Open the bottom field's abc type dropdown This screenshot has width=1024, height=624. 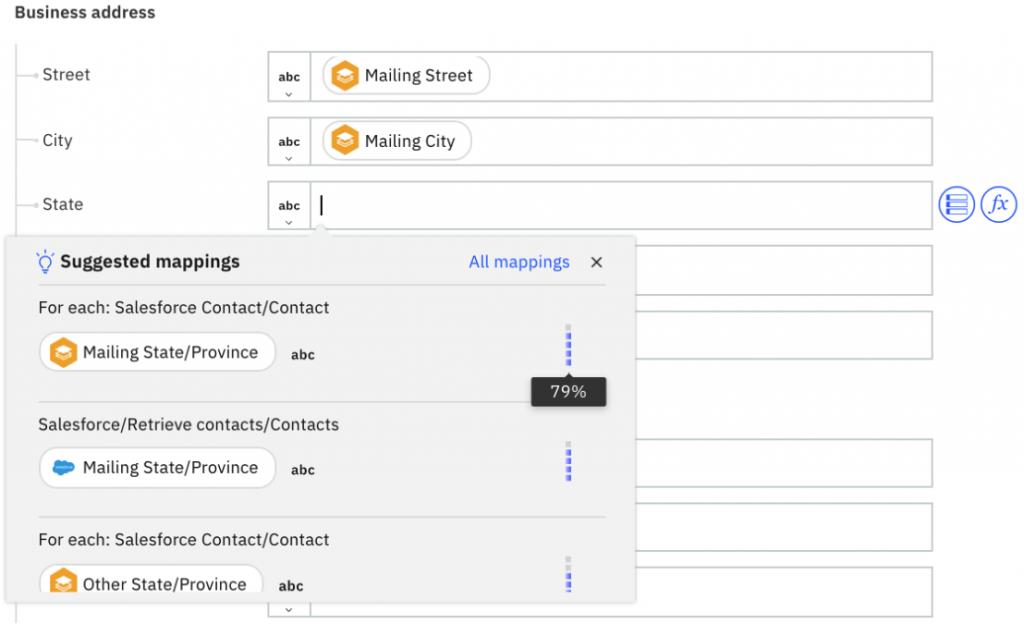tap(290, 590)
